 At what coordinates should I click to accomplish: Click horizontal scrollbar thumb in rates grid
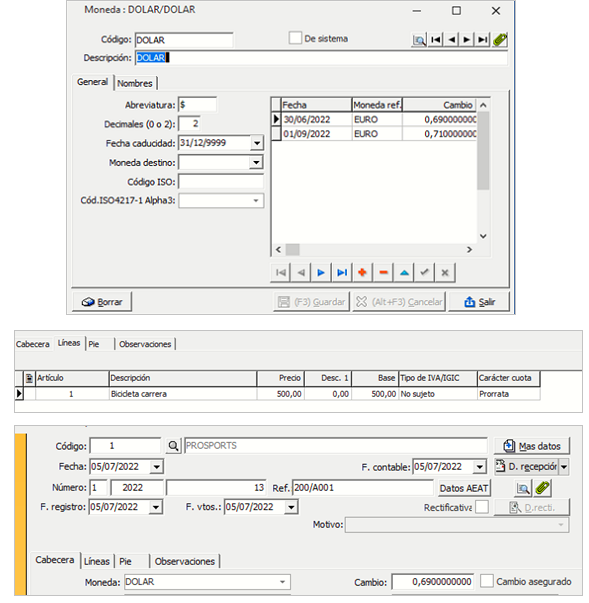click(x=293, y=250)
